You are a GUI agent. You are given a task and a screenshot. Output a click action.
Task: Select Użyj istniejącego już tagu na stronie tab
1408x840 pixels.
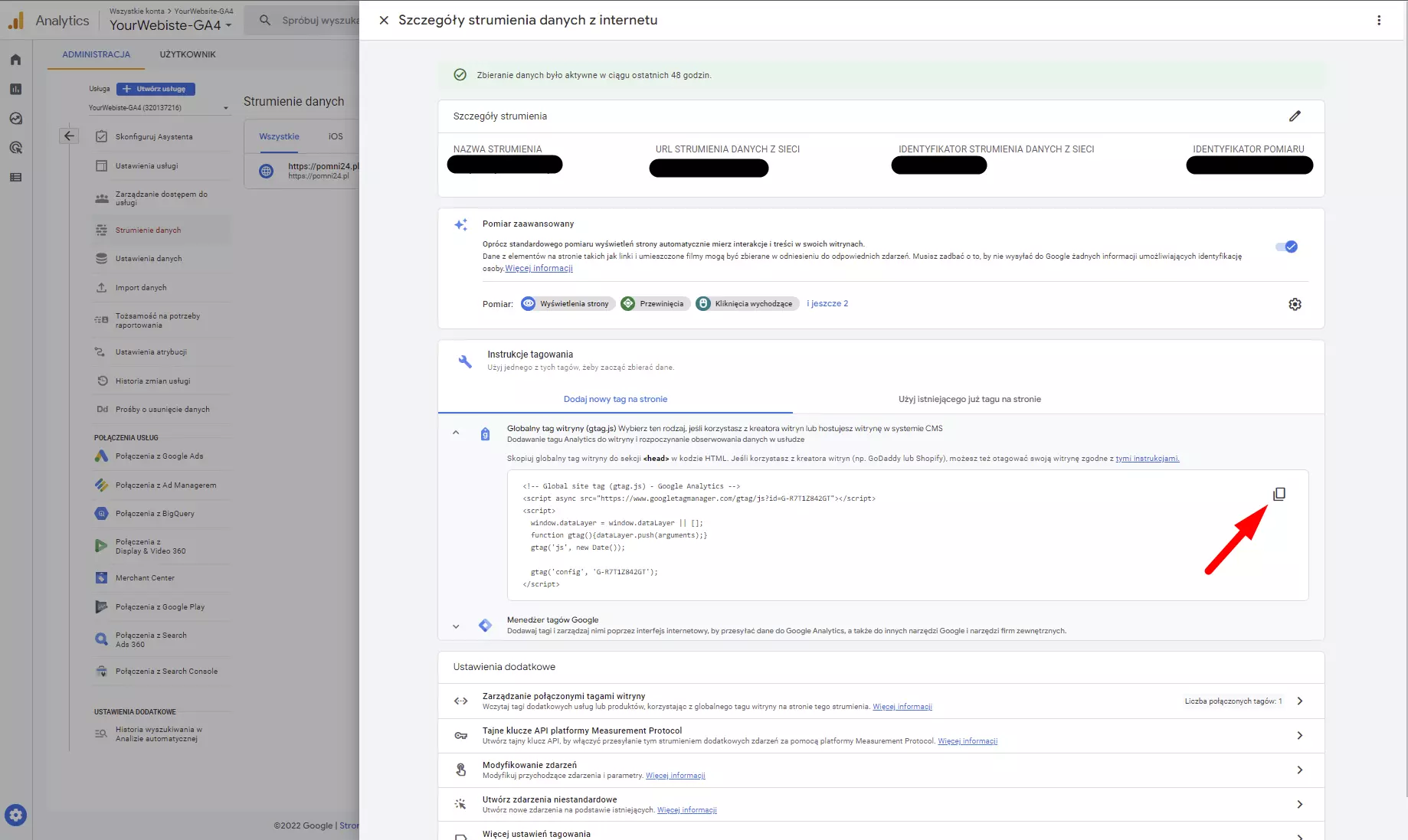point(970,399)
